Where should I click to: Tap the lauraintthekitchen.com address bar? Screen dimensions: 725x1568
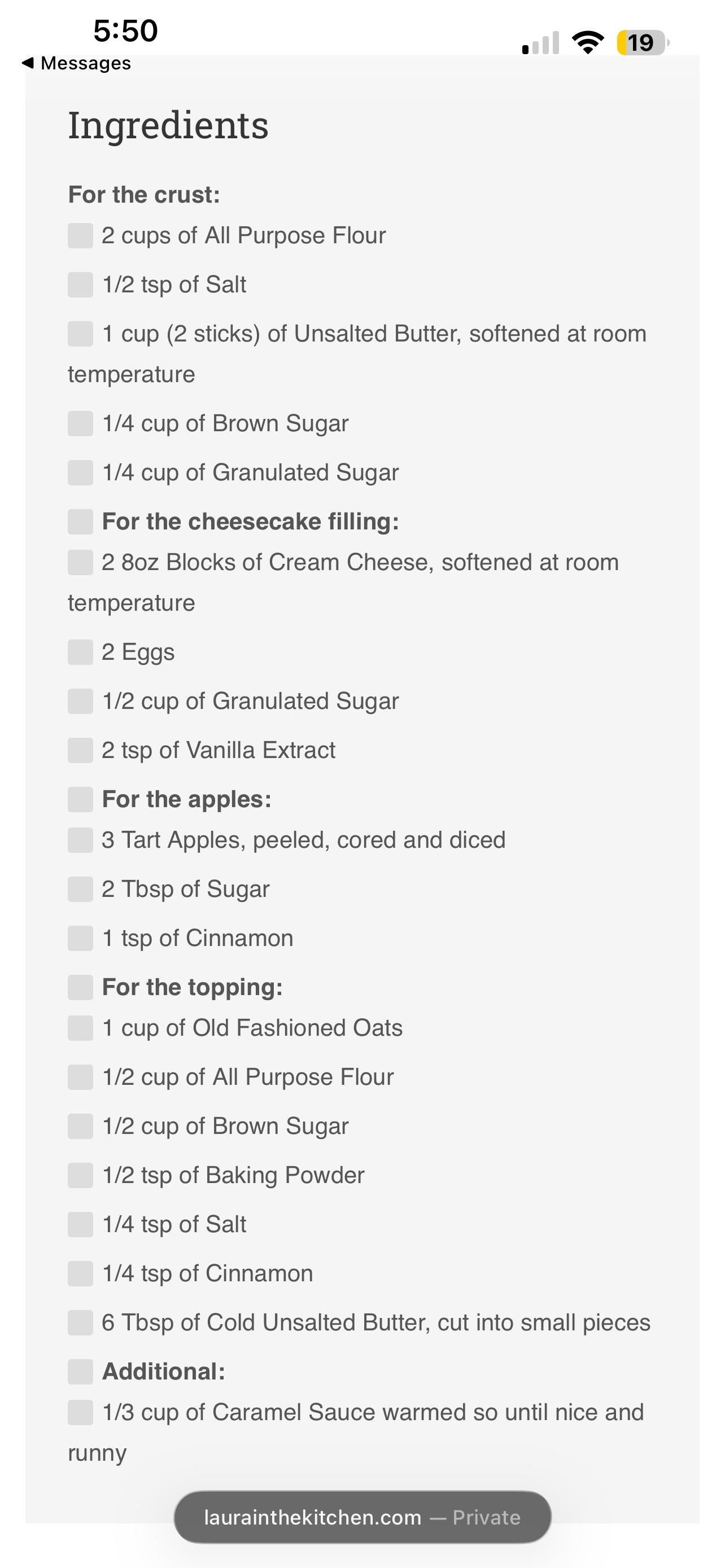pyautogui.click(x=362, y=1517)
